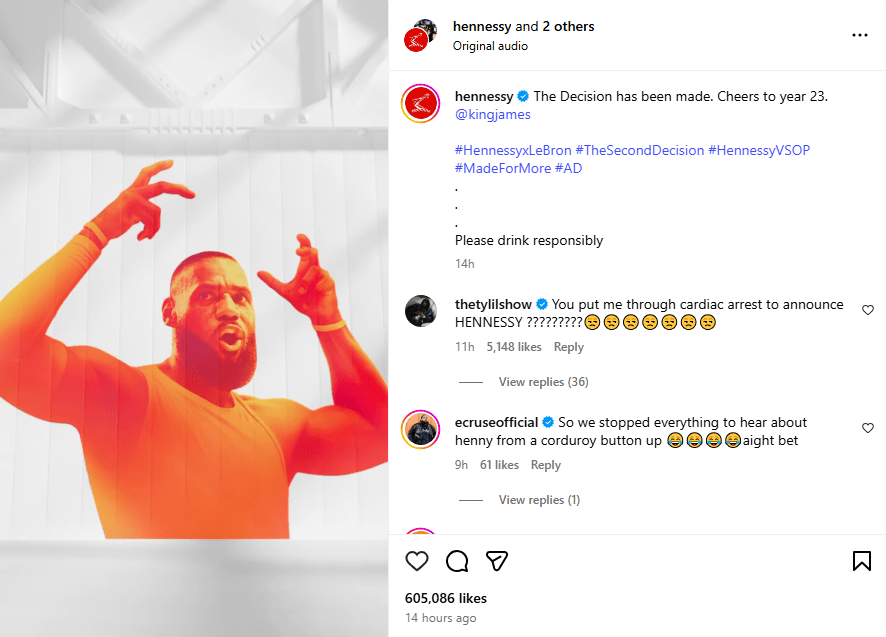Reply to ecruseofficial's comment
This screenshot has width=886, height=637.
click(545, 465)
